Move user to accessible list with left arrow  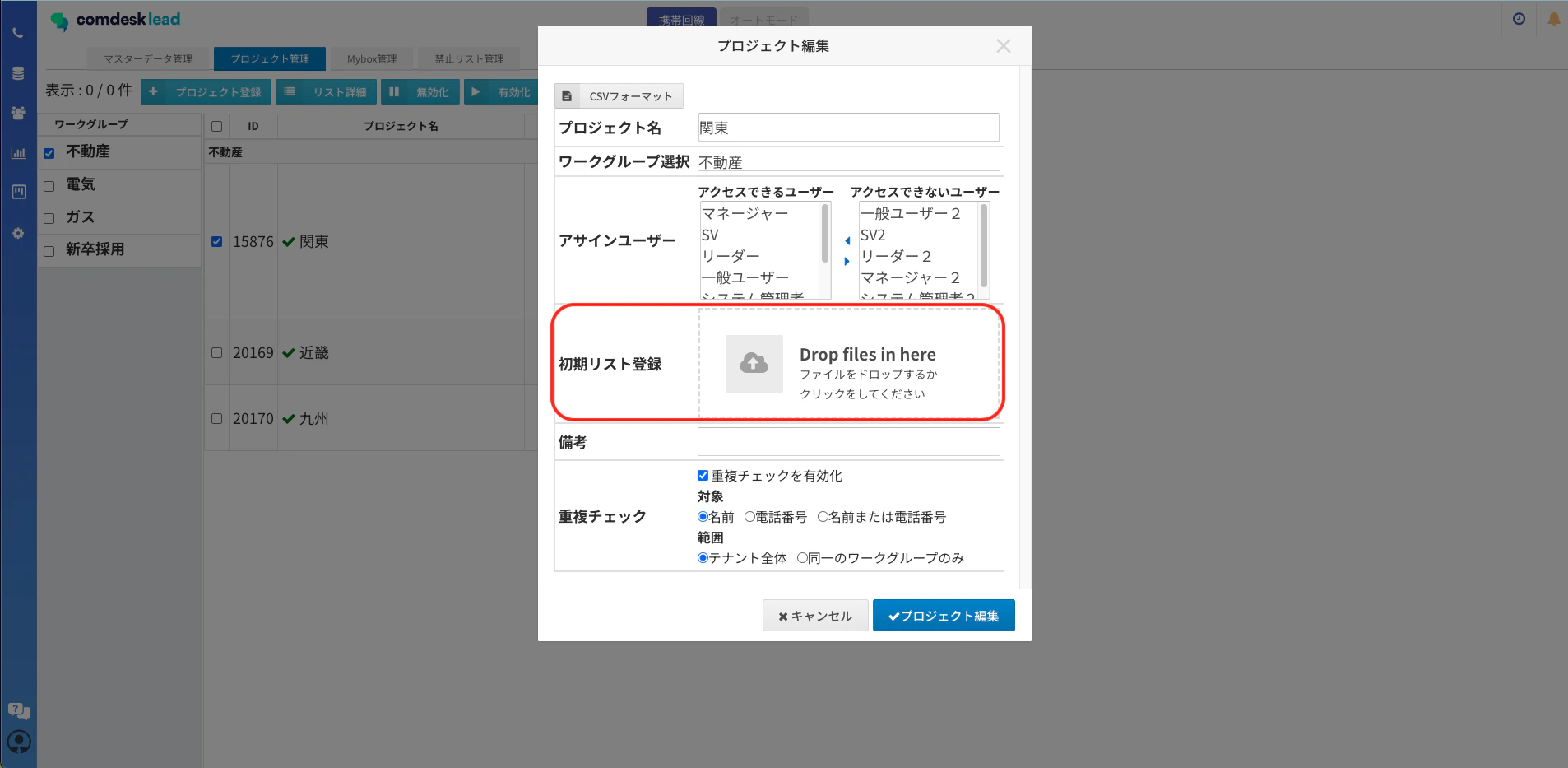pyautogui.click(x=847, y=241)
